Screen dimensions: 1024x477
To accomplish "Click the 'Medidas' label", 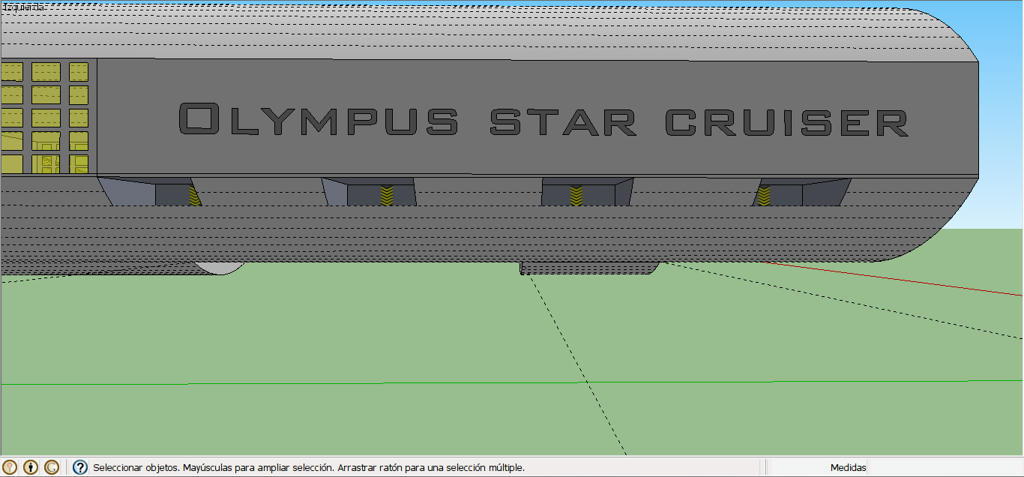I will click(x=848, y=468).
